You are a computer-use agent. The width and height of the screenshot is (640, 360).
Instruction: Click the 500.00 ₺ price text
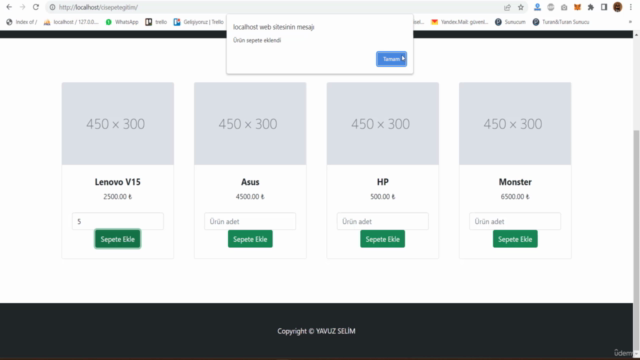[383, 197]
